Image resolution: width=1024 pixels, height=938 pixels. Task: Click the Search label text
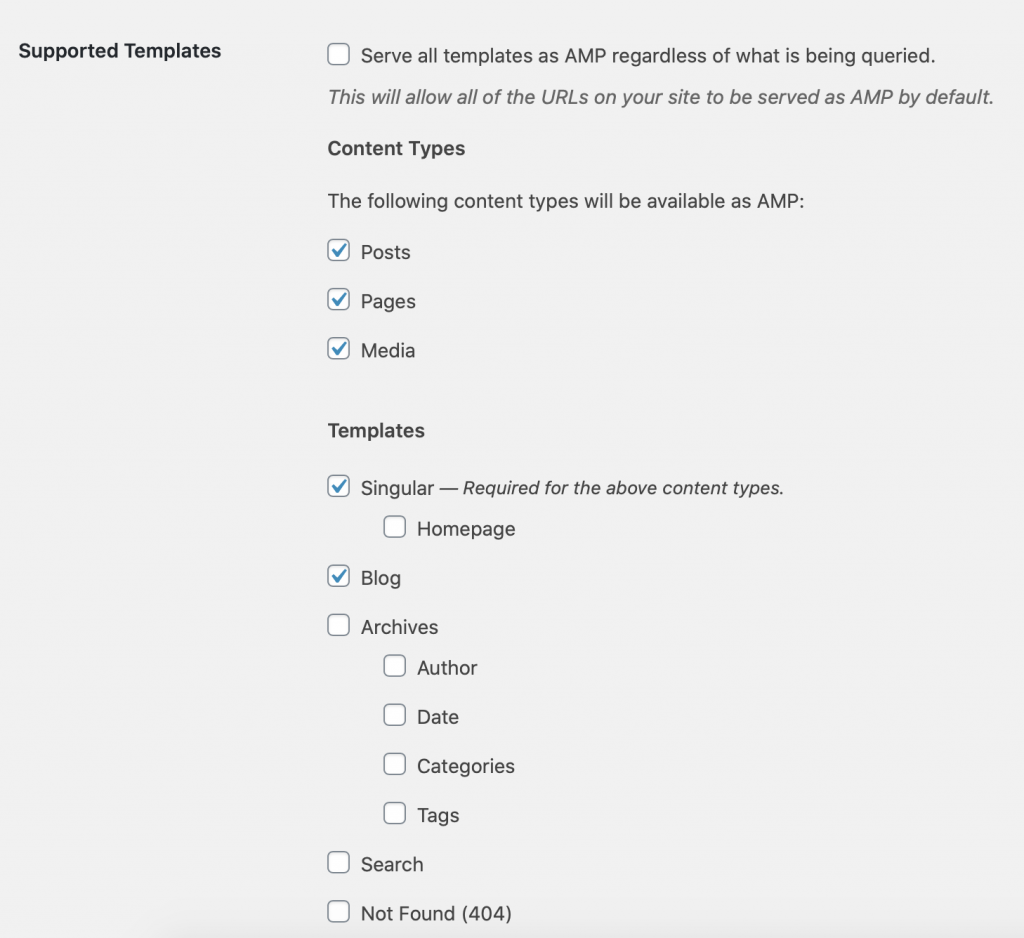tap(391, 863)
